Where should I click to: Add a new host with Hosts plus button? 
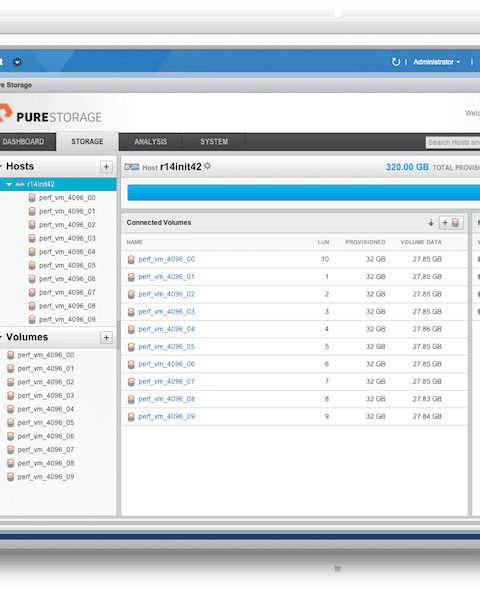click(106, 167)
